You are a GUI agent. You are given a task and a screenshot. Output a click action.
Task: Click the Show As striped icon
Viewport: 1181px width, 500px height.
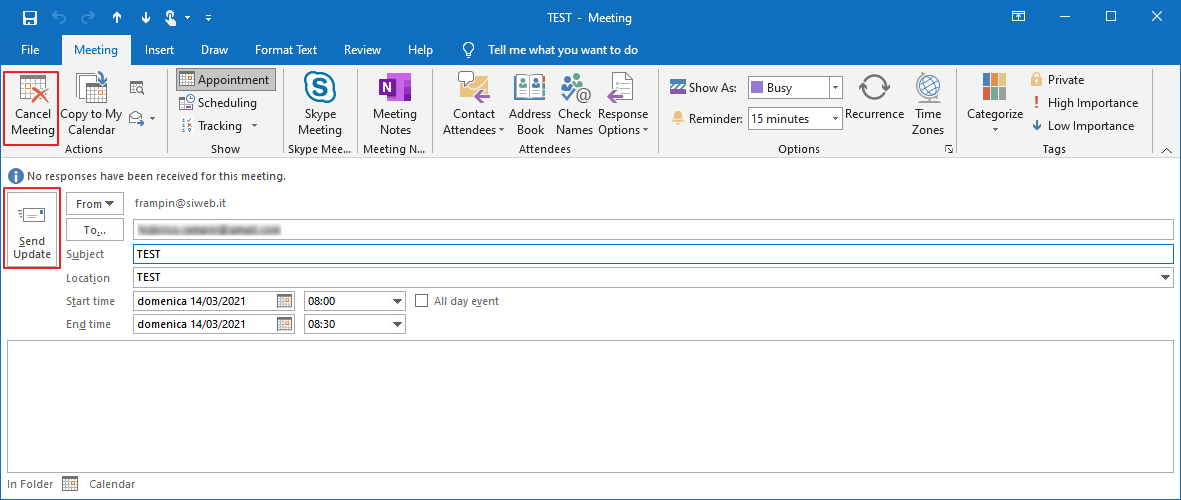(x=678, y=87)
